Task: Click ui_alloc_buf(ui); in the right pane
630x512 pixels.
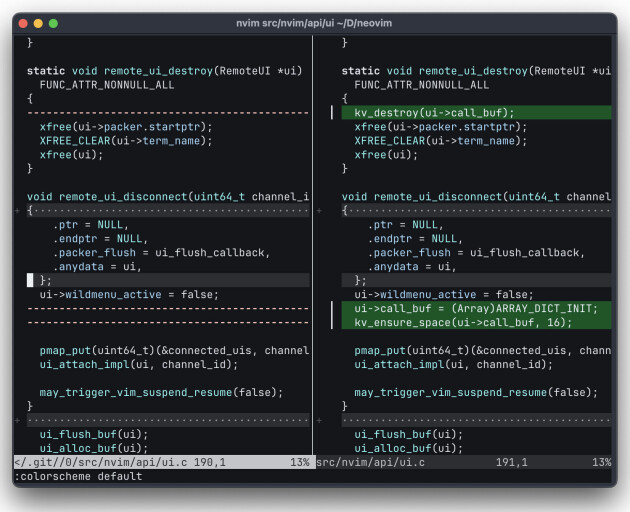Action: pos(408,449)
